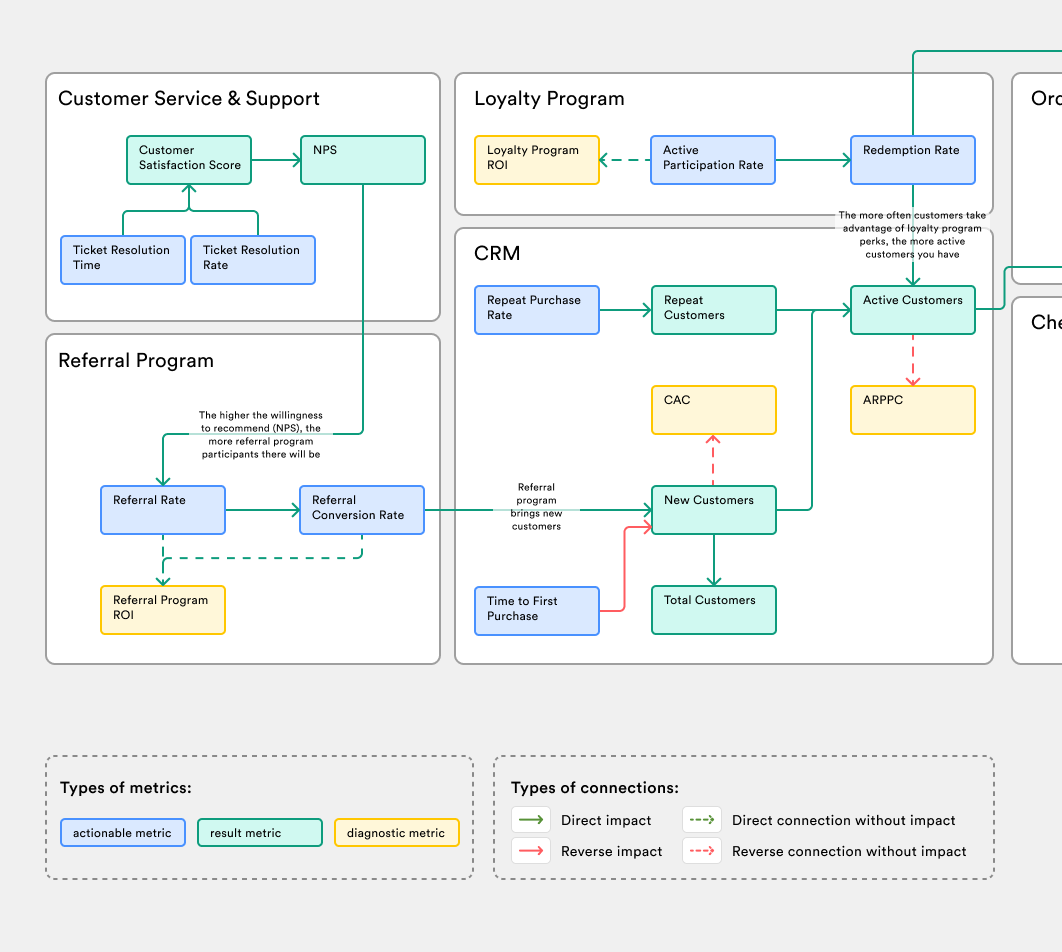1062x952 pixels.
Task: Select the 'Referral program brings new customers' label
Action: pyautogui.click(x=536, y=506)
